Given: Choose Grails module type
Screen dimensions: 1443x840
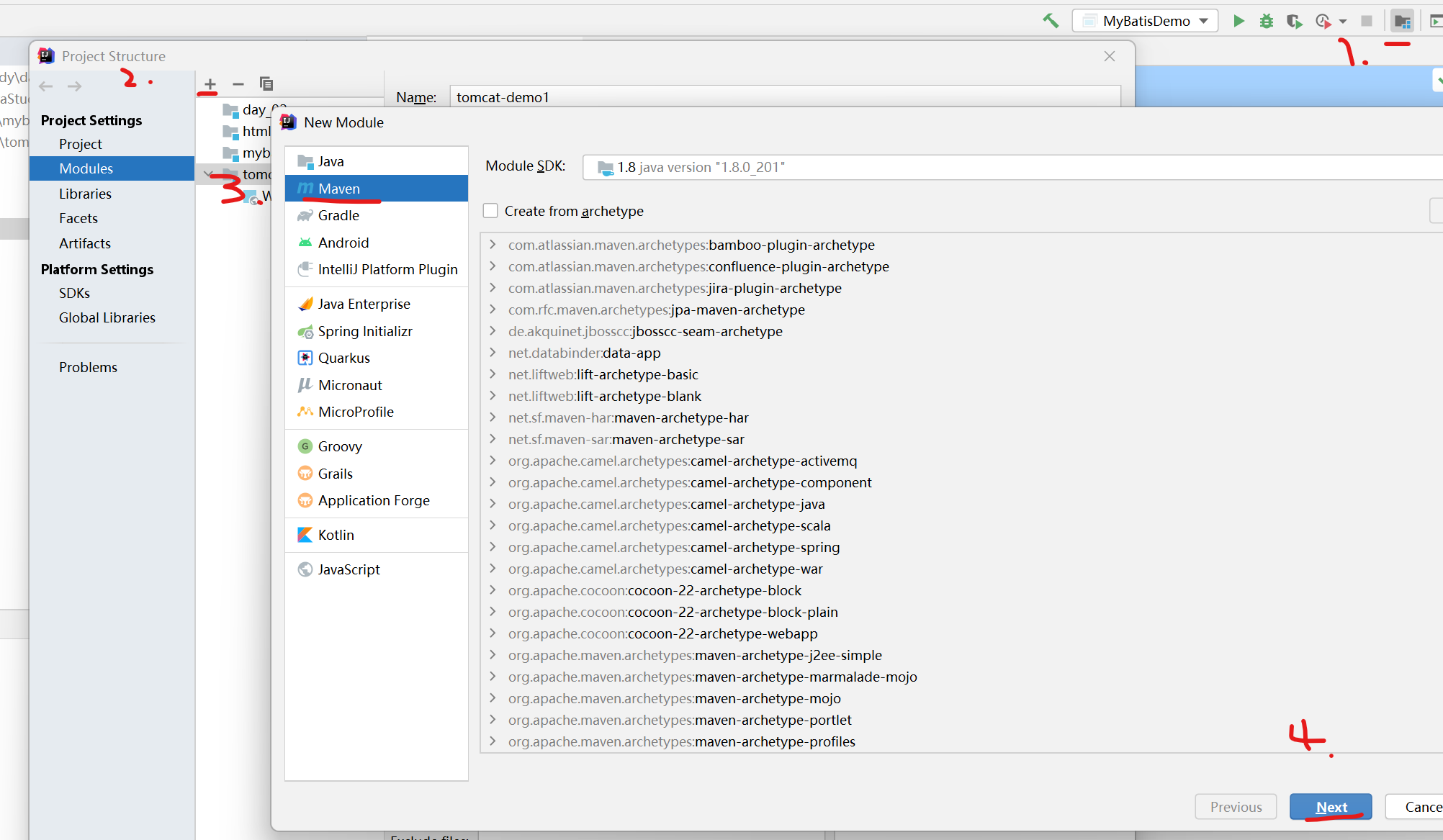Looking at the screenshot, I should (x=377, y=474).
